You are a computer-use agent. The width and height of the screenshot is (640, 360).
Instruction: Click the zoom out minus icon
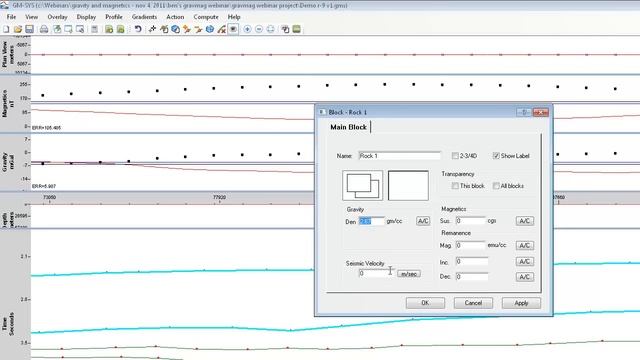(259, 29)
